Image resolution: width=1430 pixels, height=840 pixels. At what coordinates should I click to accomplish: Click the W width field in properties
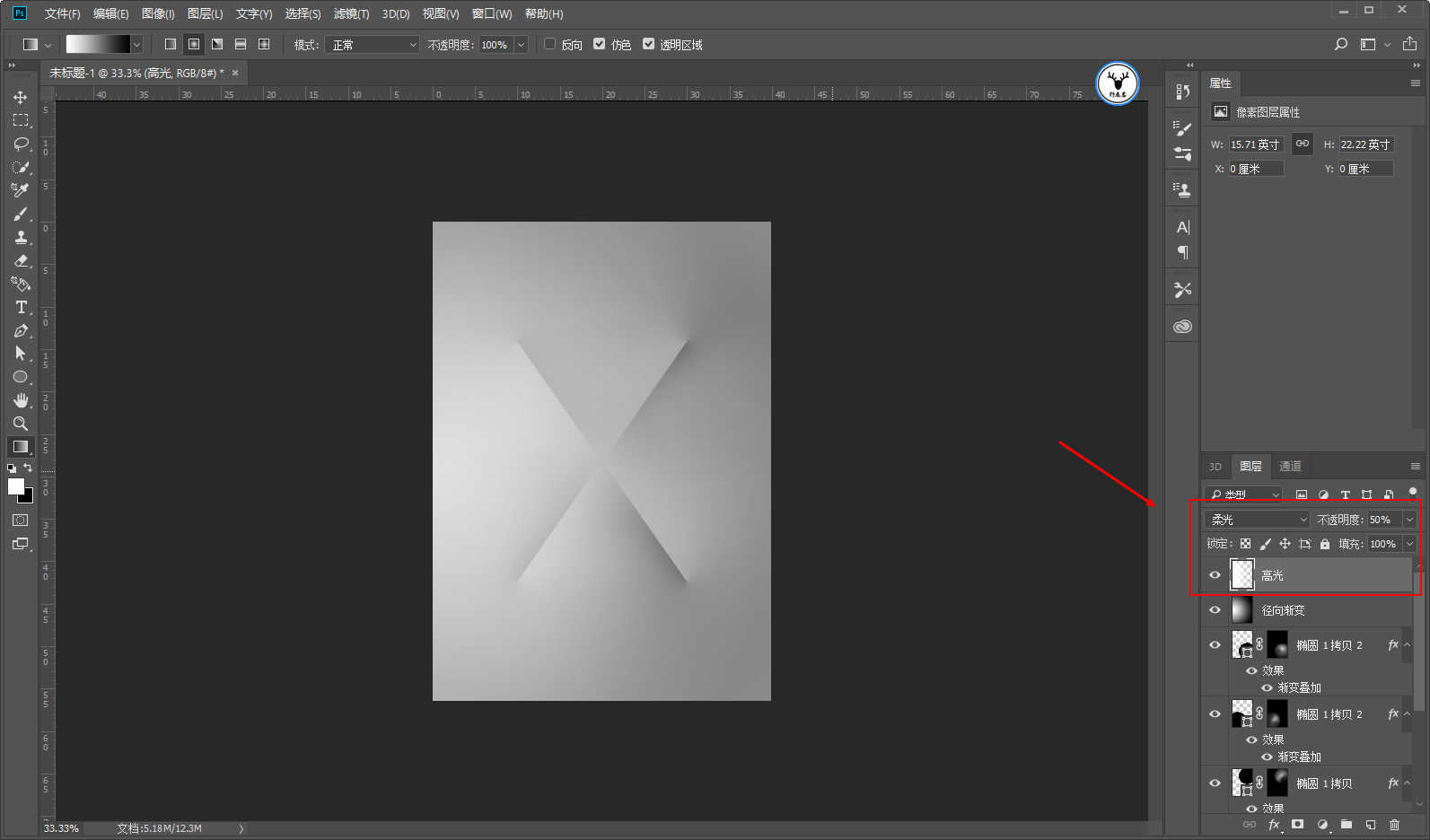(x=1255, y=144)
